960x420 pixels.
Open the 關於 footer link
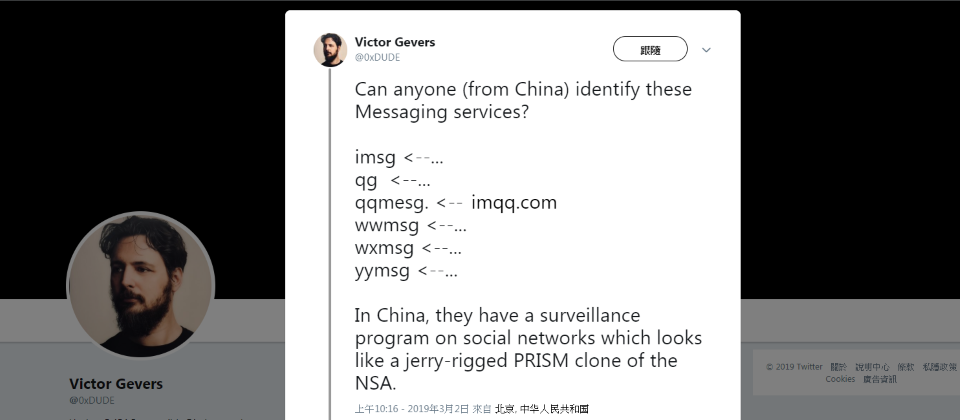click(x=836, y=367)
